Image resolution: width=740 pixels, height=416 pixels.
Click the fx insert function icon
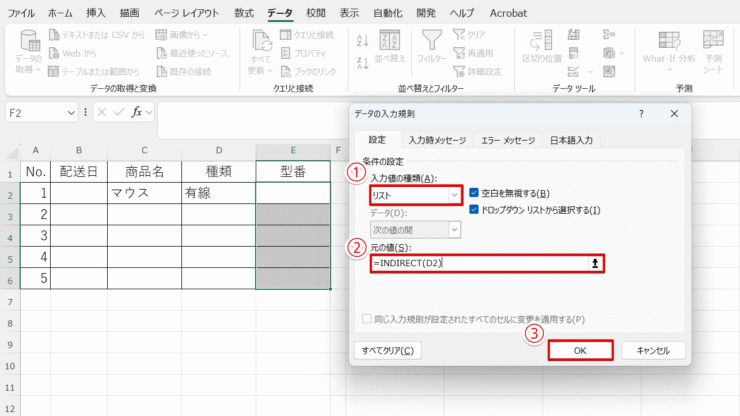[x=136, y=112]
